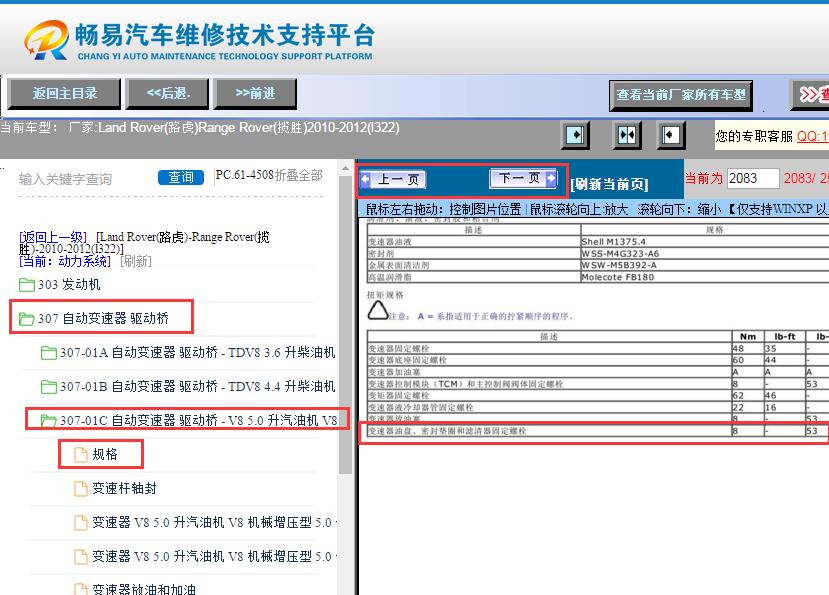Click the Nm column header
Image resolution: width=829 pixels, height=595 pixels.
pos(748,336)
